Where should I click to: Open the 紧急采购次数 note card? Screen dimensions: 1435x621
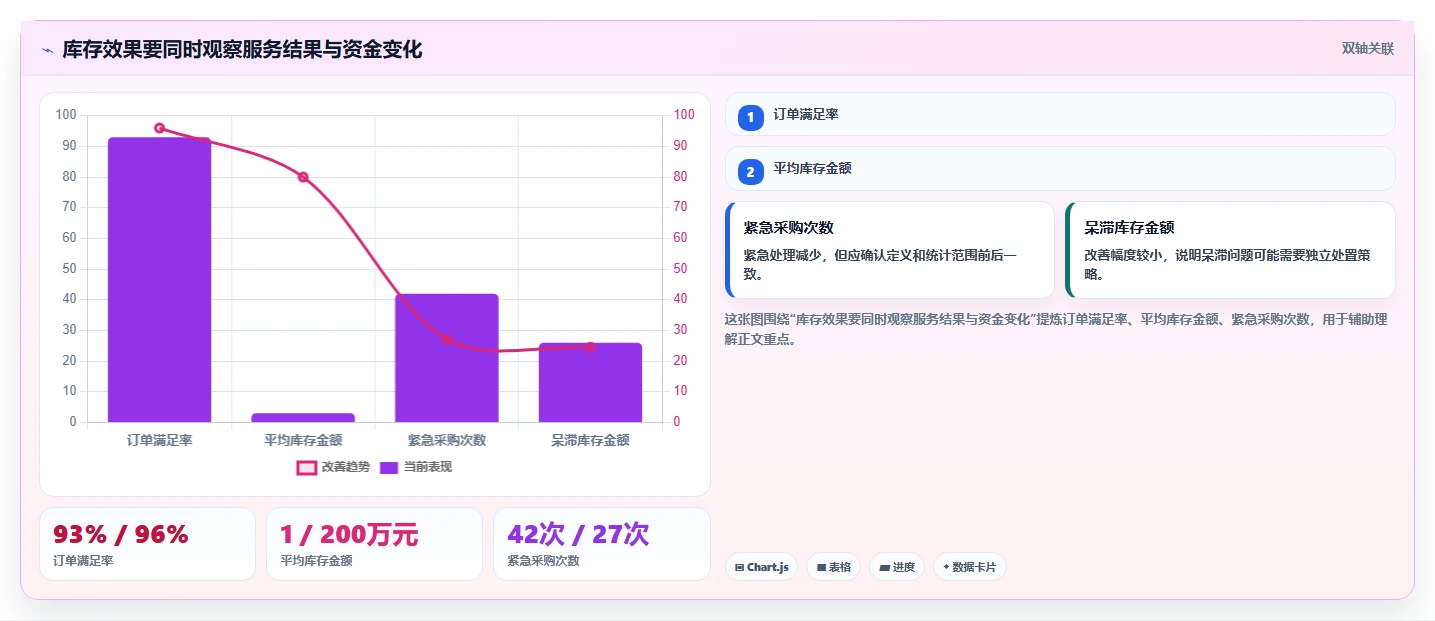coord(890,250)
